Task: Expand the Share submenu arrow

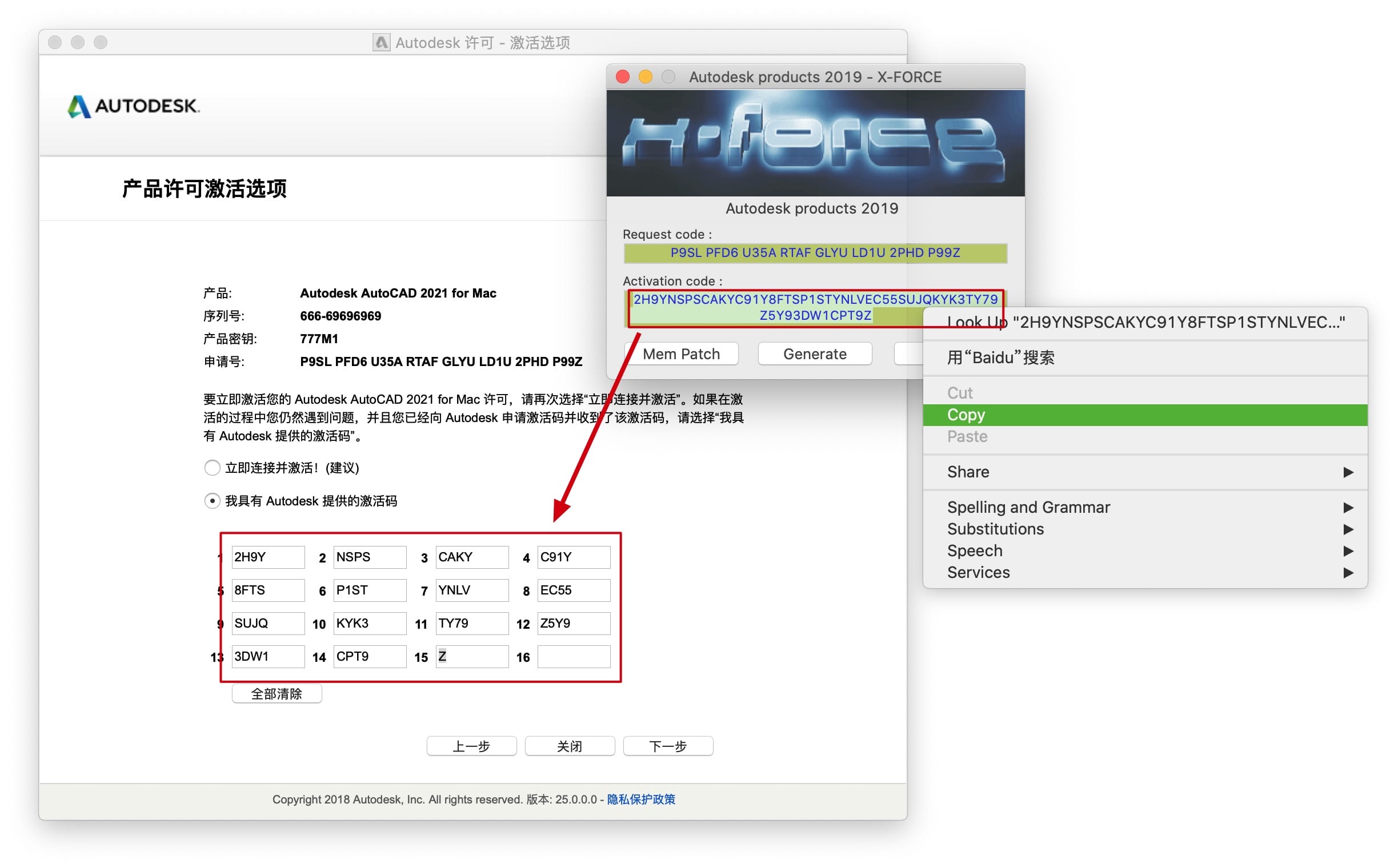Action: [x=1347, y=472]
